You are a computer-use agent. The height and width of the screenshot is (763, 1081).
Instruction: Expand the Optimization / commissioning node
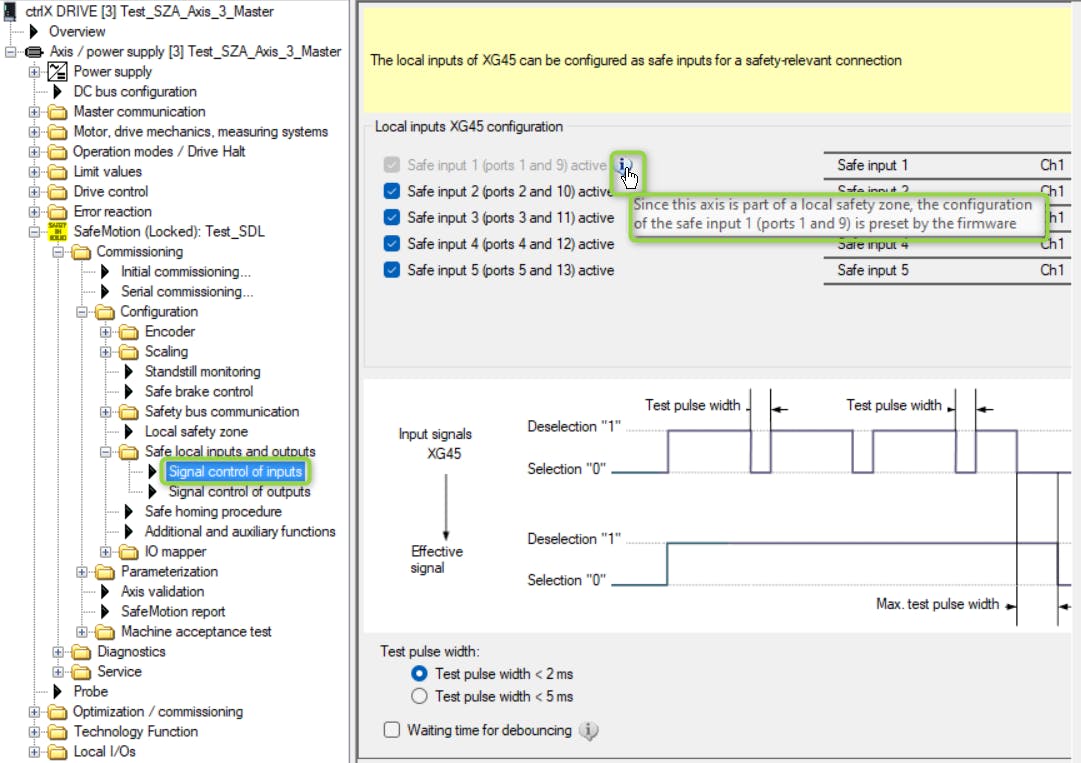click(x=34, y=711)
